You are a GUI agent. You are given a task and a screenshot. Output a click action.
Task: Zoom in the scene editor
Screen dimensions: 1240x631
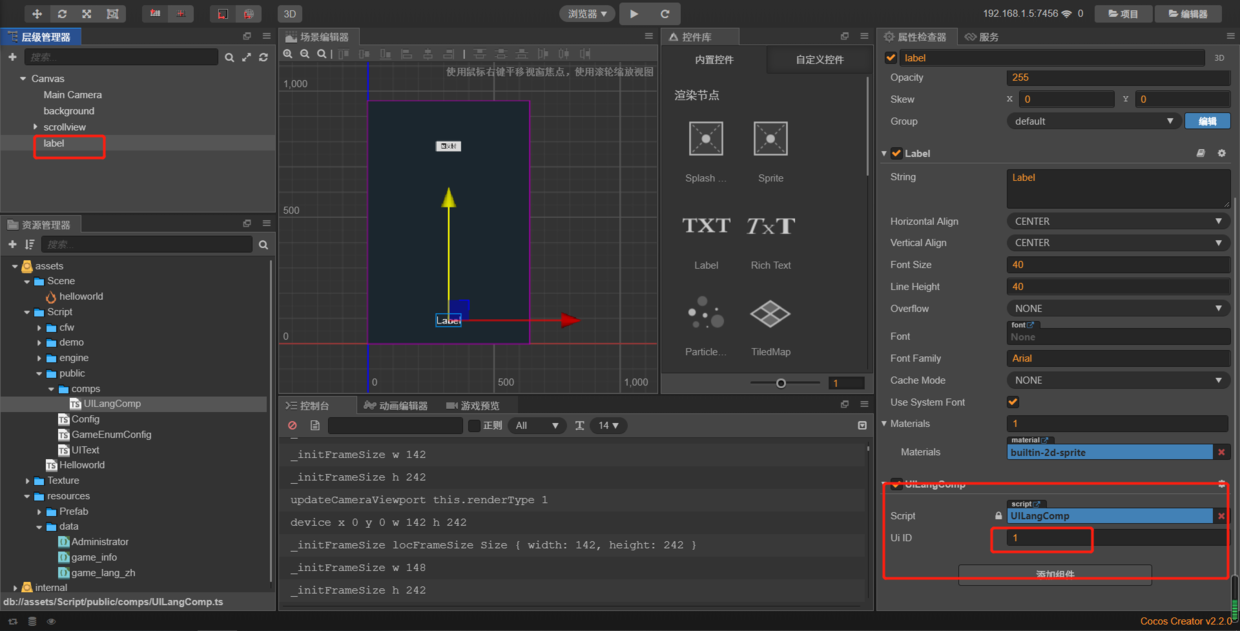coord(288,54)
